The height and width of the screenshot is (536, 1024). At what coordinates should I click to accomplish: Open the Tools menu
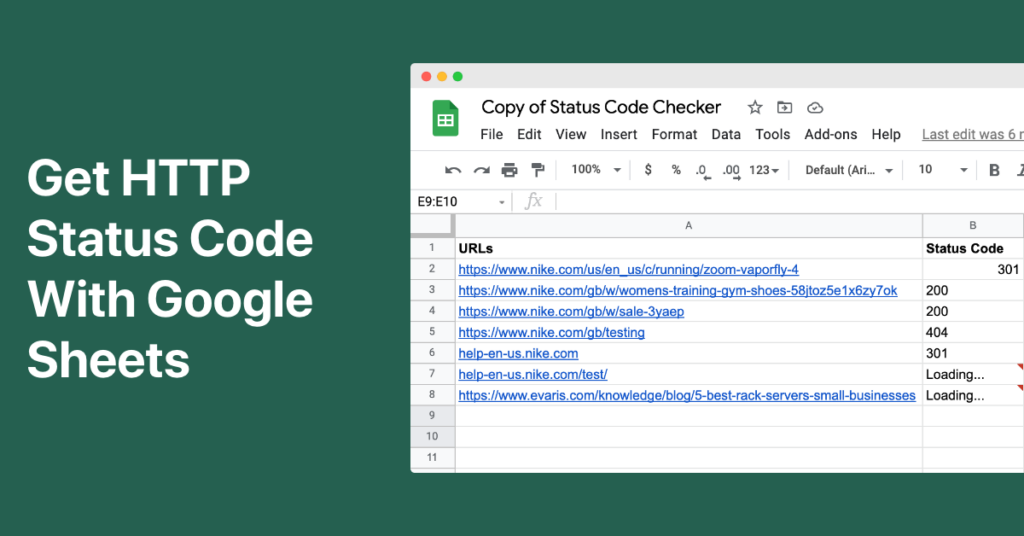(773, 134)
